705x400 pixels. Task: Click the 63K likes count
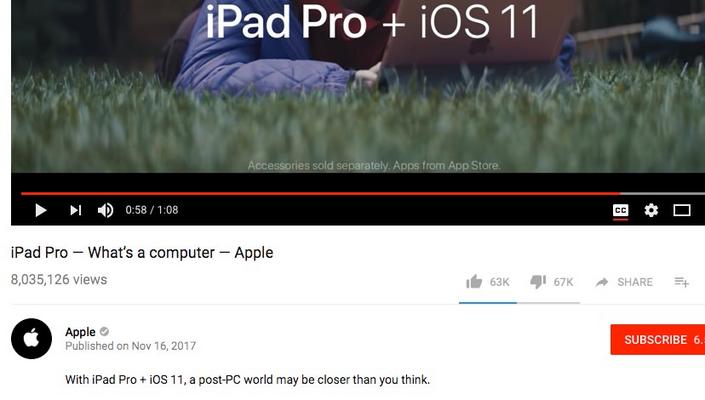coord(500,282)
